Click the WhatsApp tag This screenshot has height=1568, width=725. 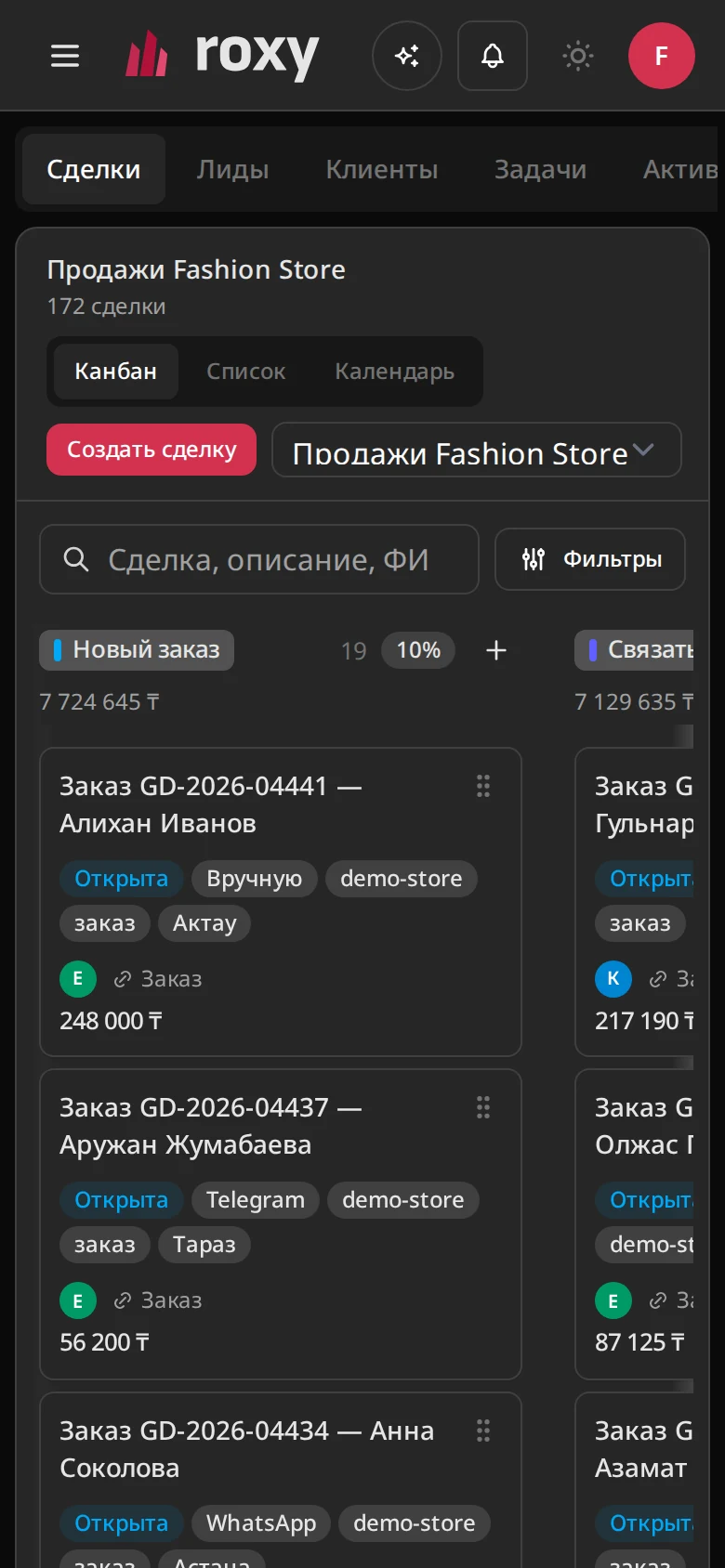pyautogui.click(x=261, y=1523)
